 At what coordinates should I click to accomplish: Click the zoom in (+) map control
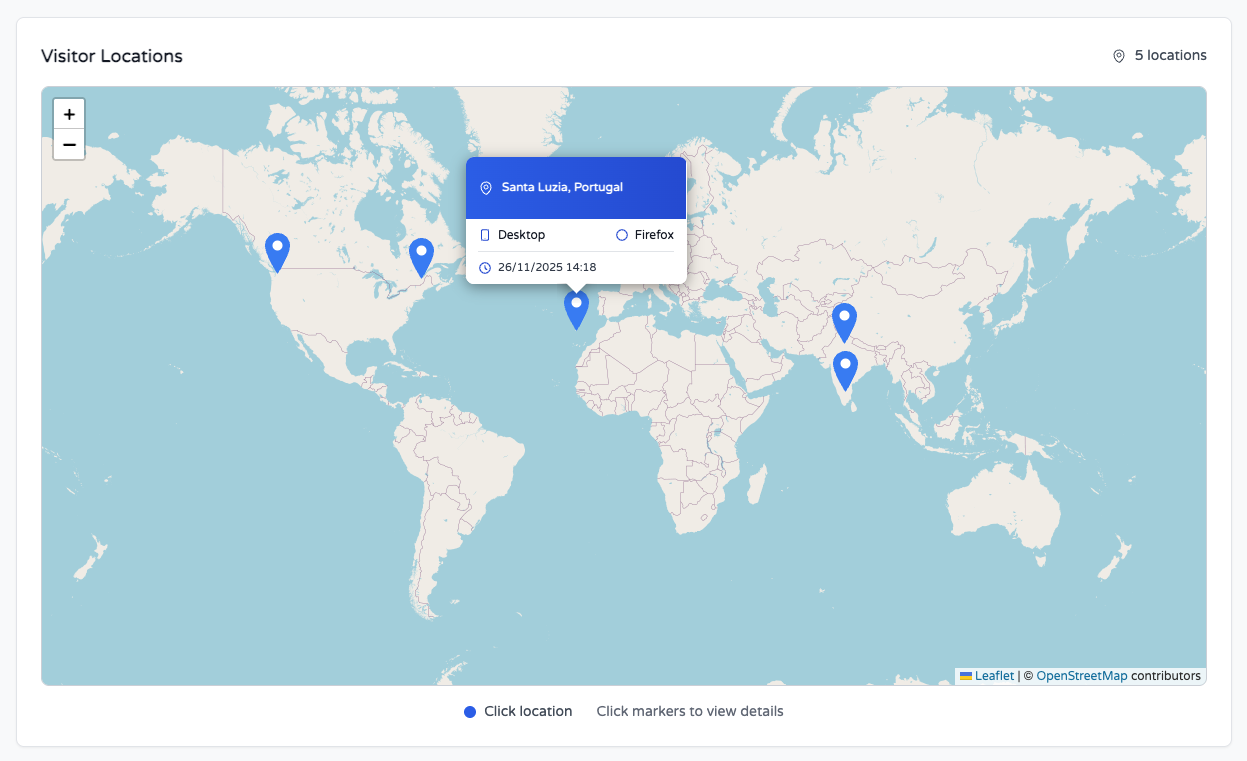[69, 114]
